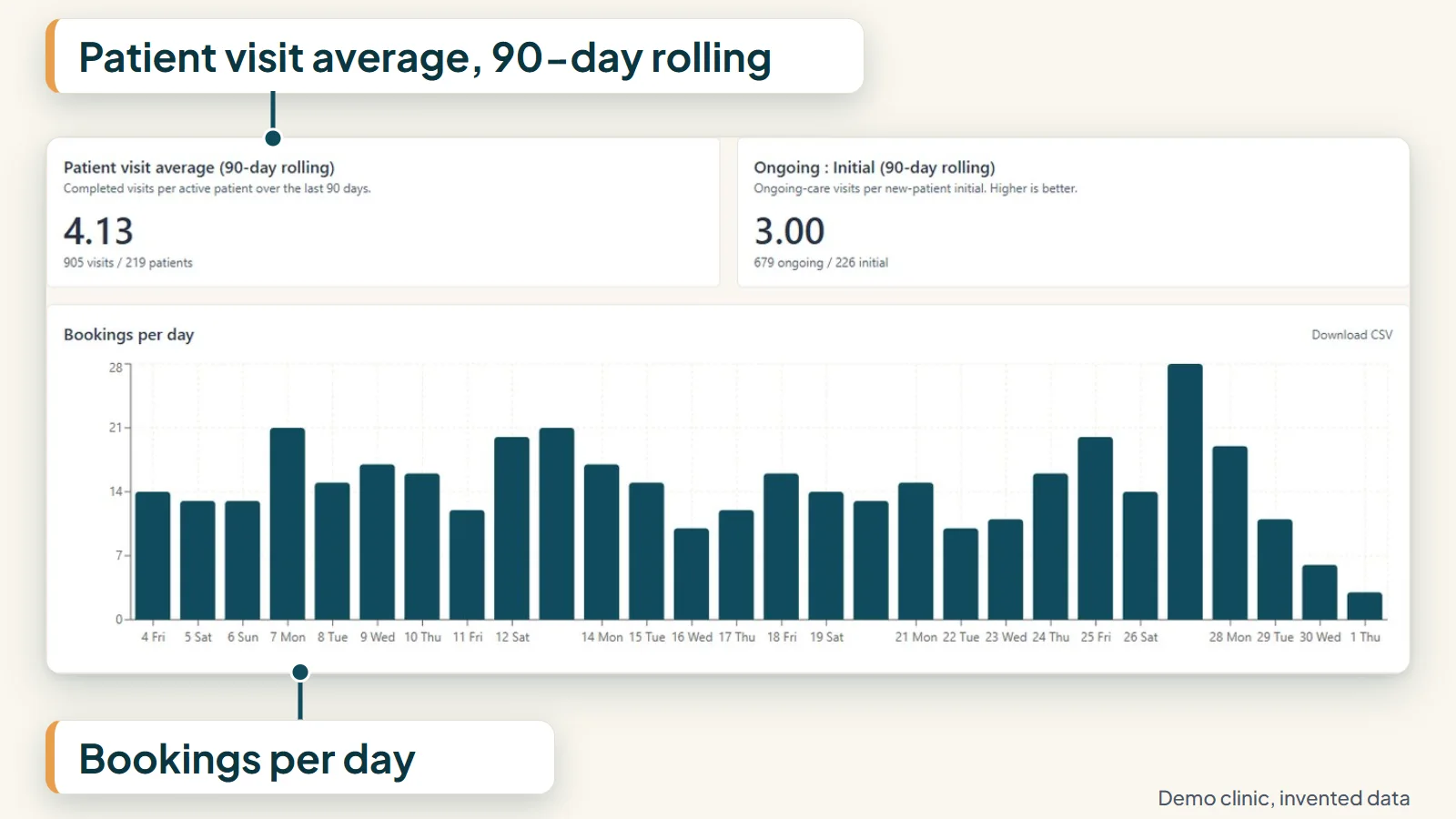Click the 16 Wed bar

click(692, 573)
